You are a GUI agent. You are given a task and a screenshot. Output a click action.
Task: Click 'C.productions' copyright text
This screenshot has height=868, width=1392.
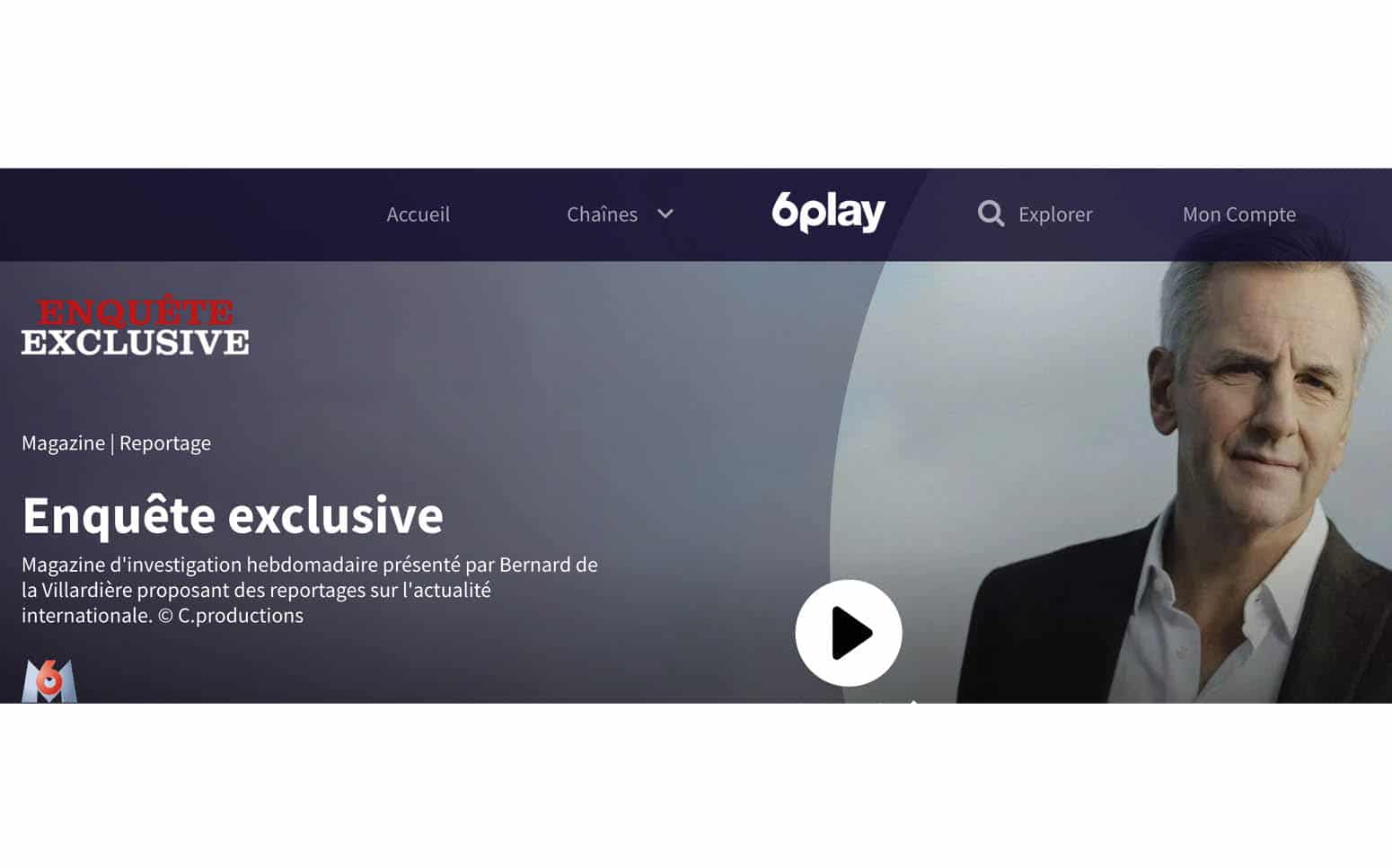241,616
